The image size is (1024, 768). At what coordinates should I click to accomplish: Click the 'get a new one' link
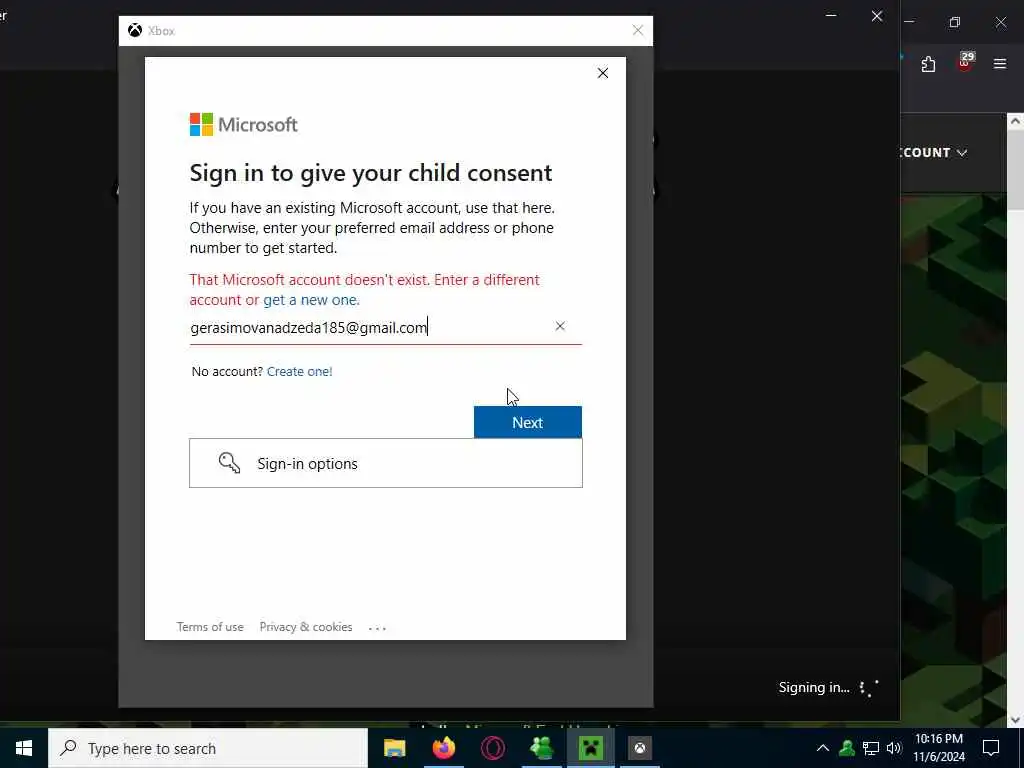310,300
